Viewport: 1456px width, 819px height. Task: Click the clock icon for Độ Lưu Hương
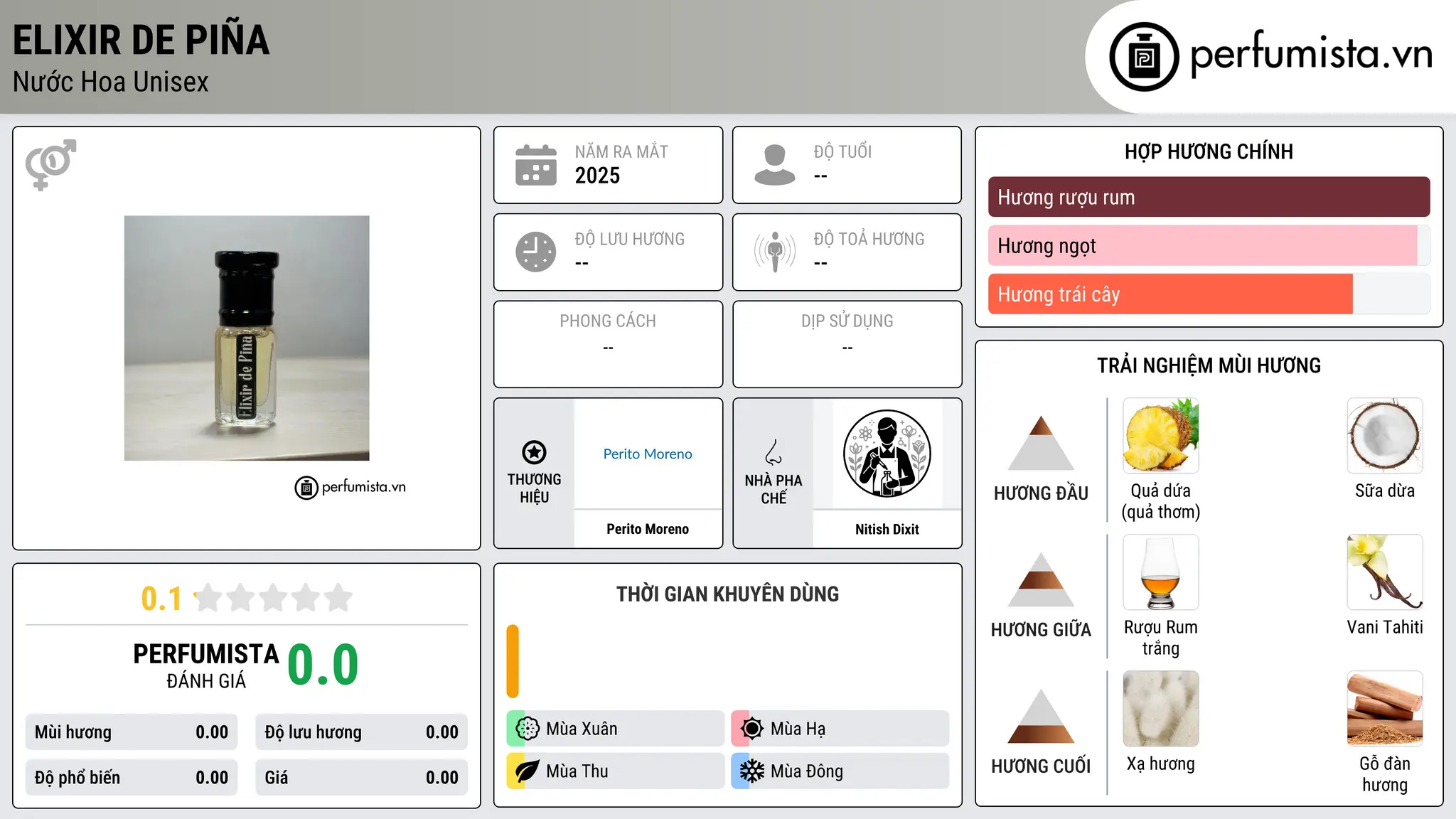click(x=536, y=252)
